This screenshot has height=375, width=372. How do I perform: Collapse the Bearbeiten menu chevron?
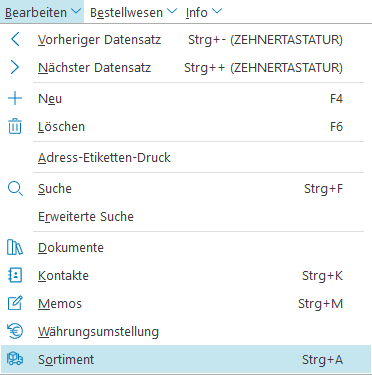coord(76,11)
